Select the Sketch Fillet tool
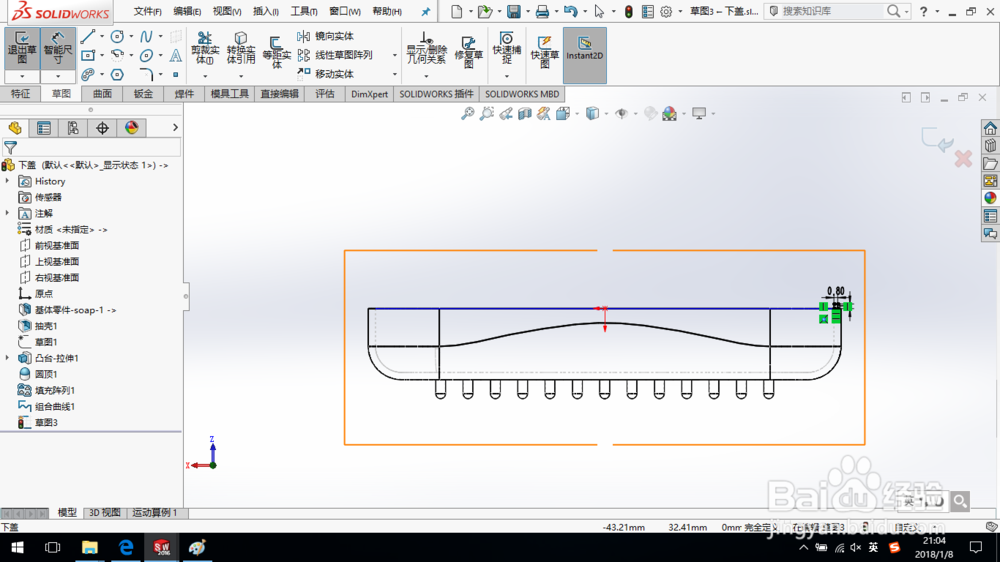This screenshot has height=562, width=1000. pos(146,75)
